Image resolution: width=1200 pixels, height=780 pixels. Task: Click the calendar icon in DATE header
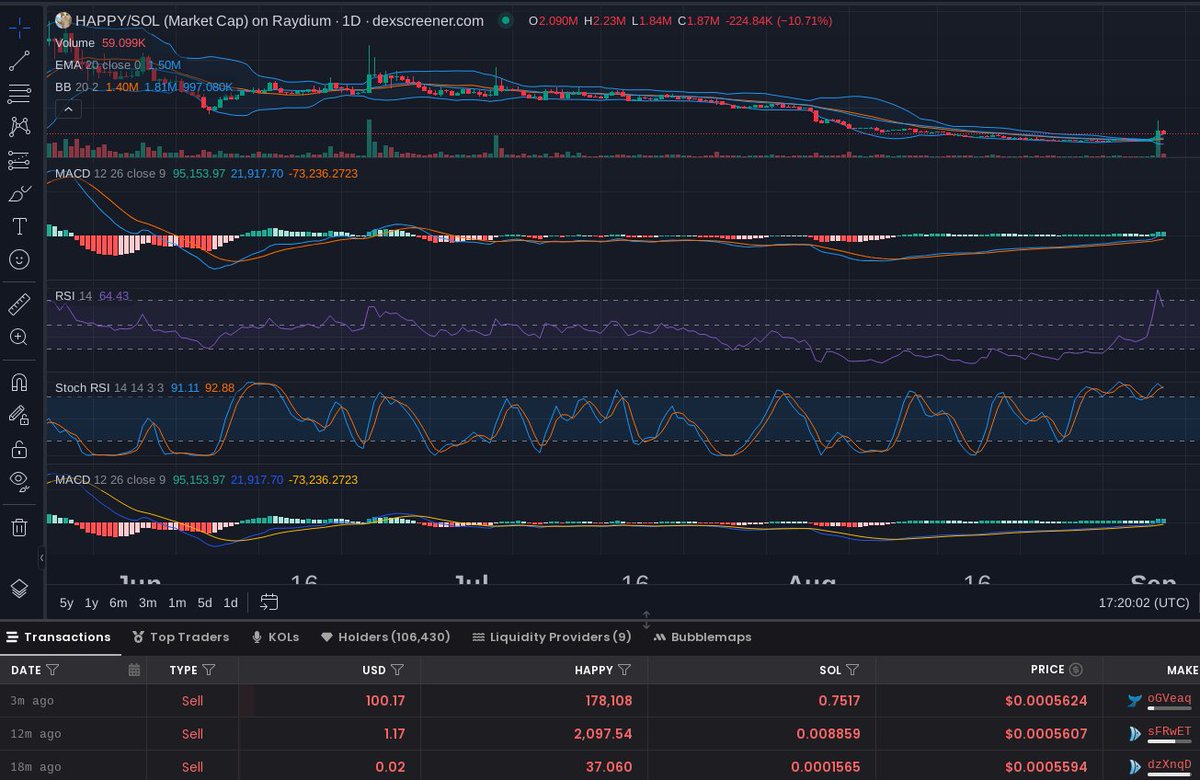pyautogui.click(x=134, y=670)
